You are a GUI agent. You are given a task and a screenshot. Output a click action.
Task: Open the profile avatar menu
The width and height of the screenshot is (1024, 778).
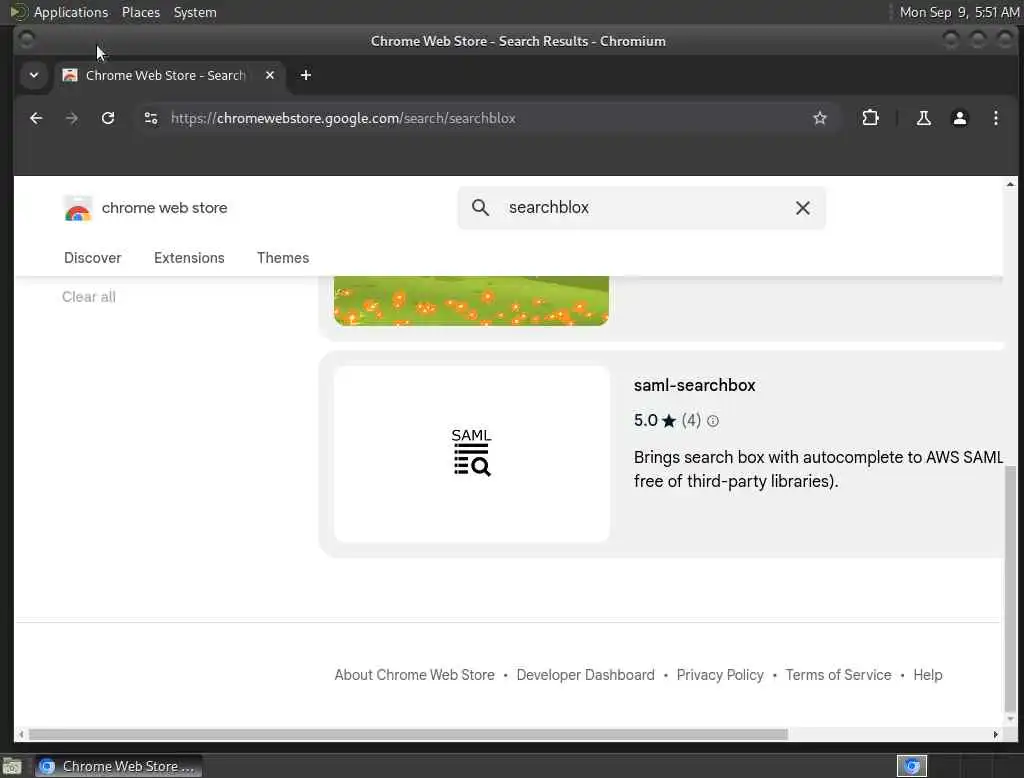[959, 118]
